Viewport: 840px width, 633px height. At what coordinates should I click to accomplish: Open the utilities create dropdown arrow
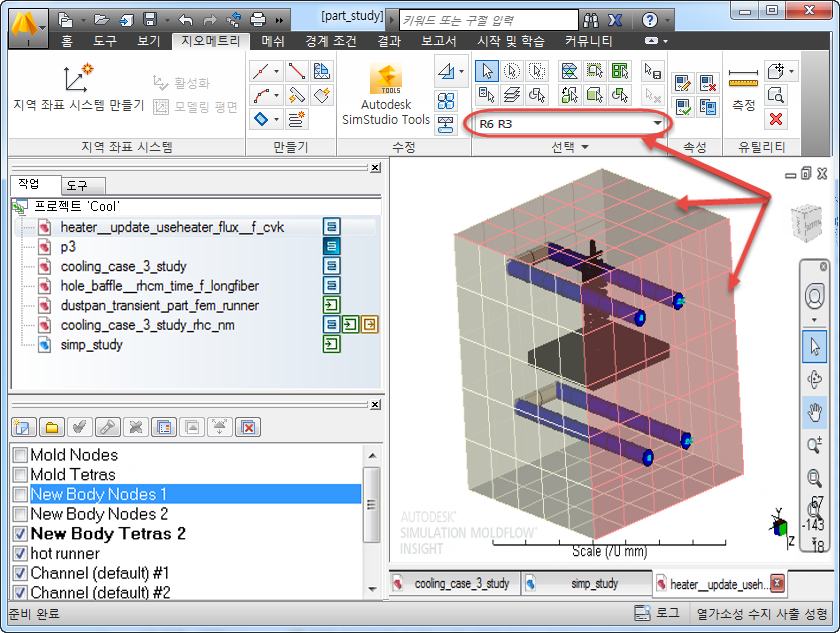click(791, 71)
